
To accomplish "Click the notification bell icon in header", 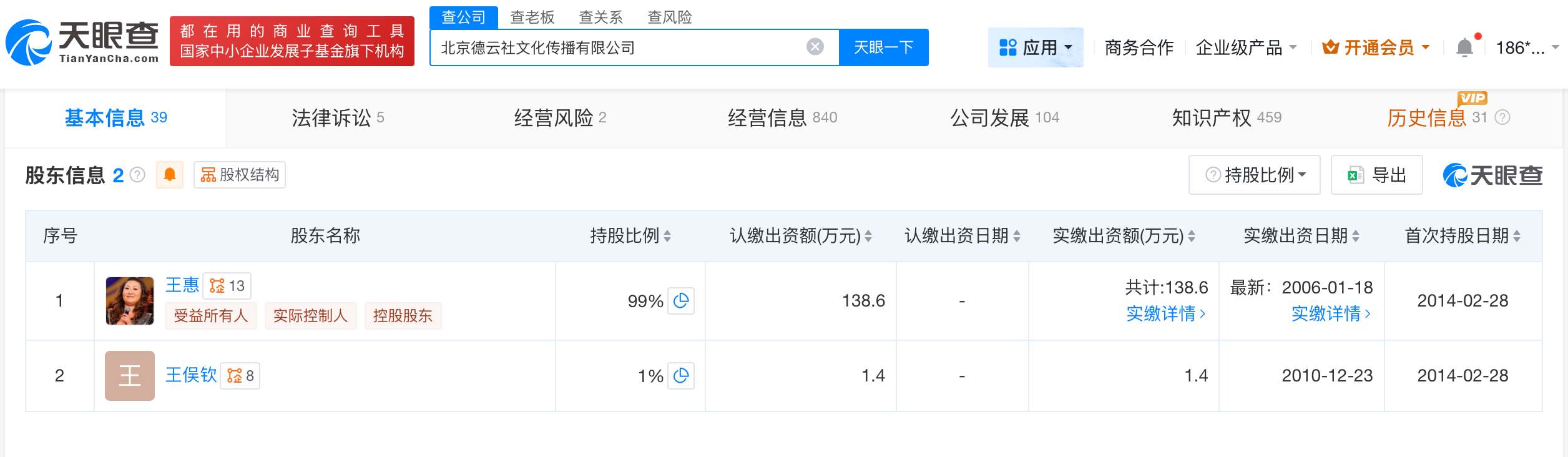I will point(1464,47).
